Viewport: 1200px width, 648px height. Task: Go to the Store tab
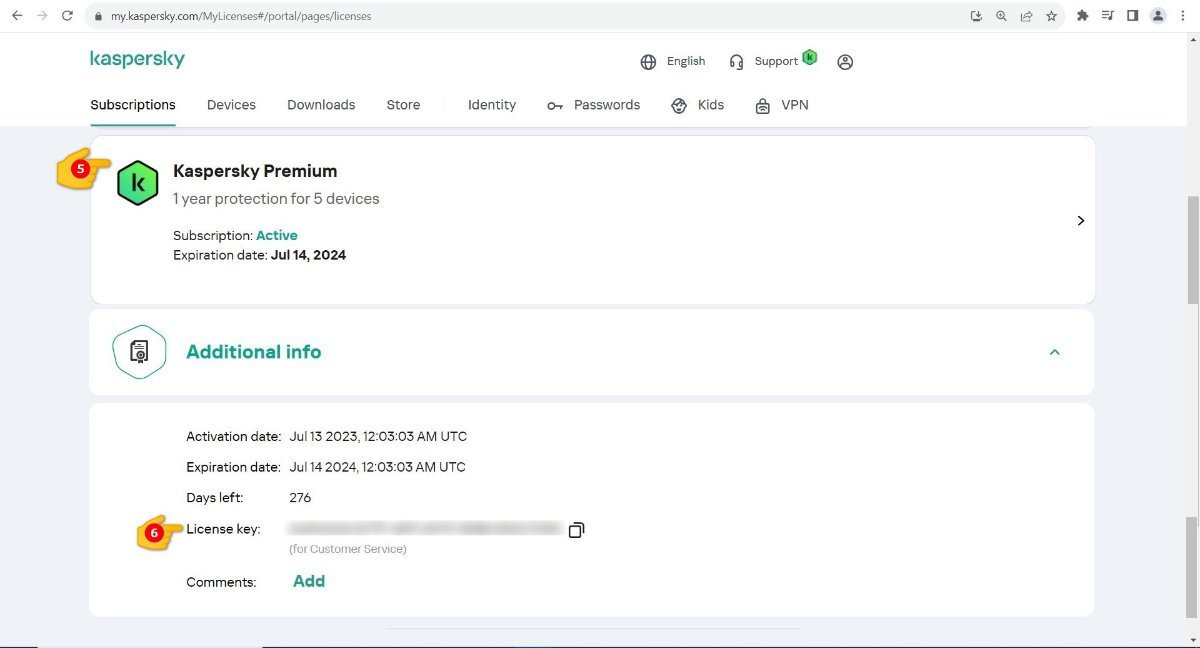click(x=403, y=105)
